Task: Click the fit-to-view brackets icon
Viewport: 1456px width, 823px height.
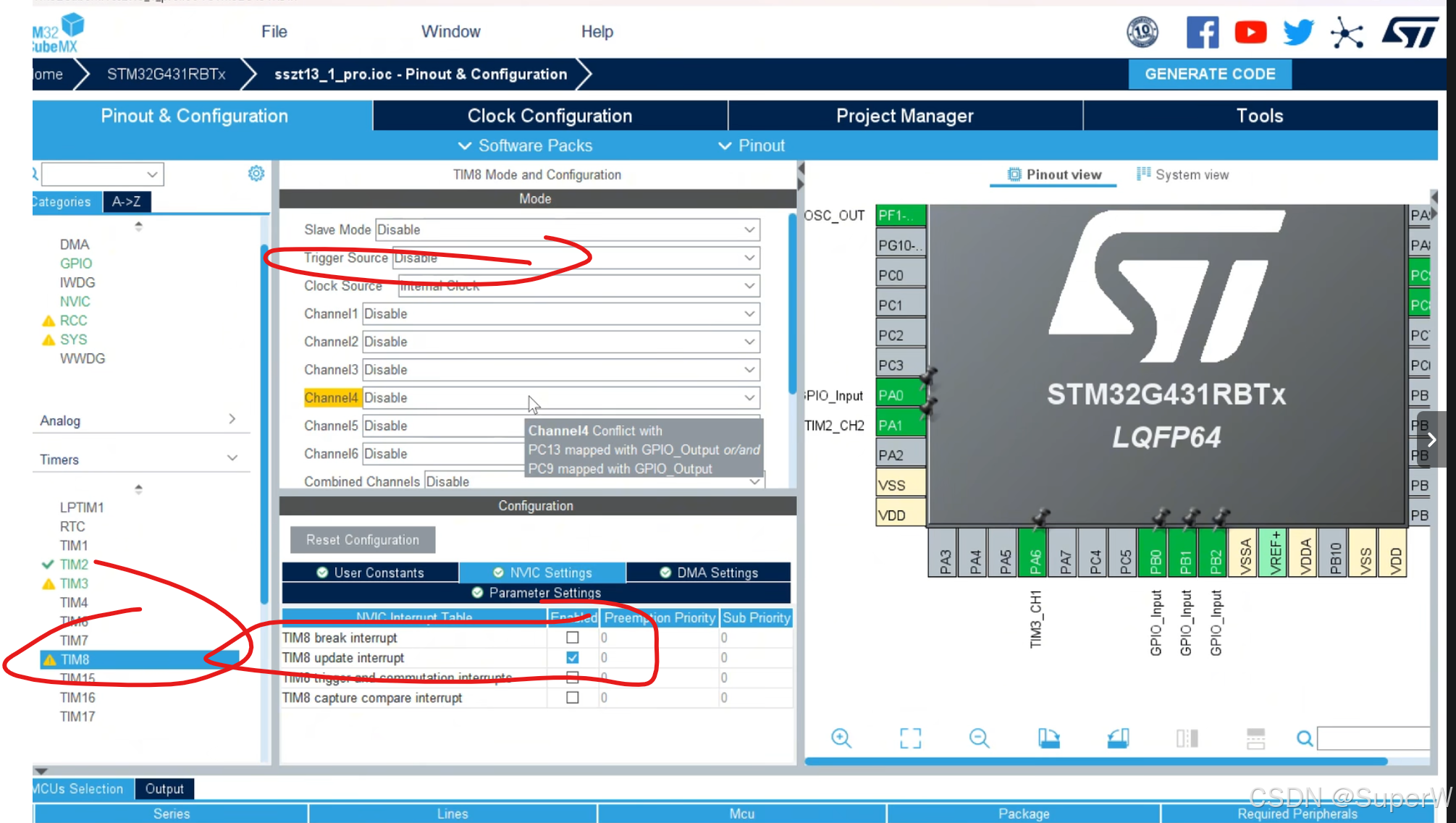Action: coord(910,738)
